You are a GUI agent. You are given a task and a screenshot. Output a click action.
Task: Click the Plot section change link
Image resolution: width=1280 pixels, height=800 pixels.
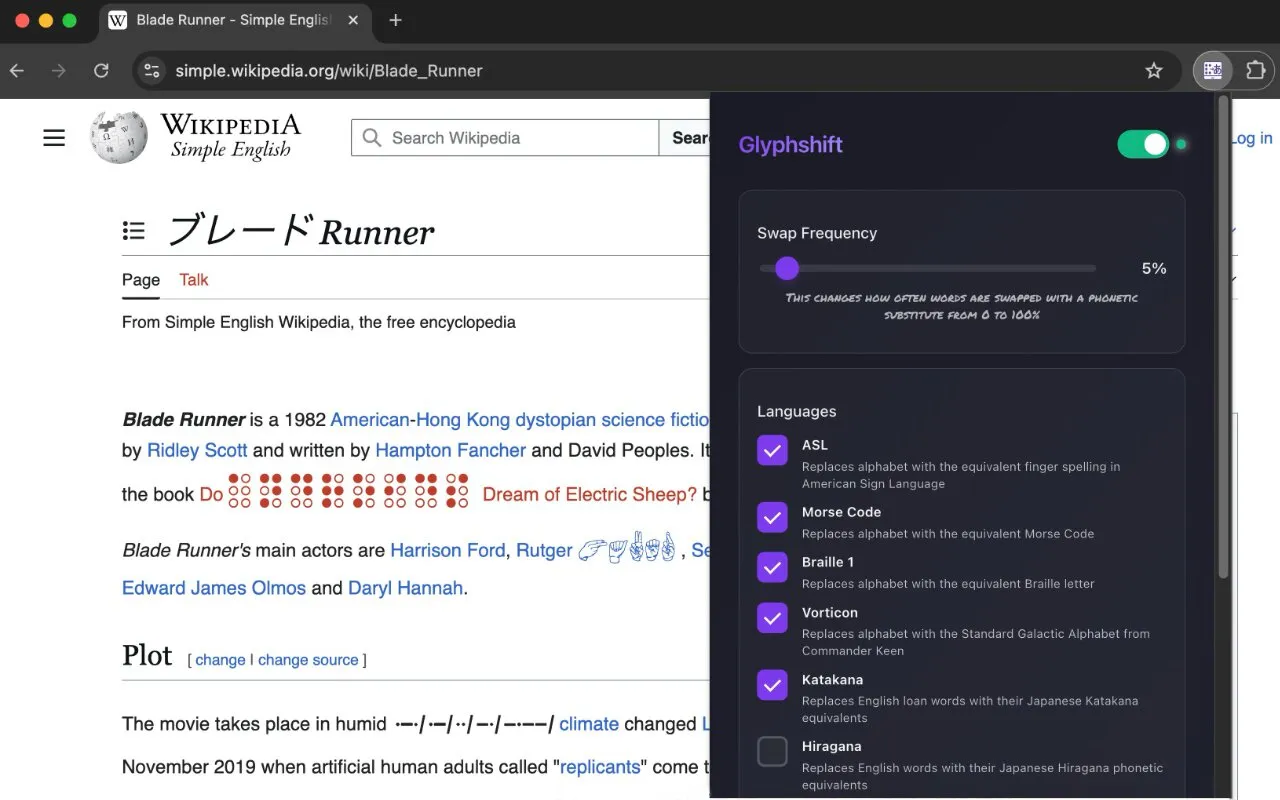[x=220, y=660]
